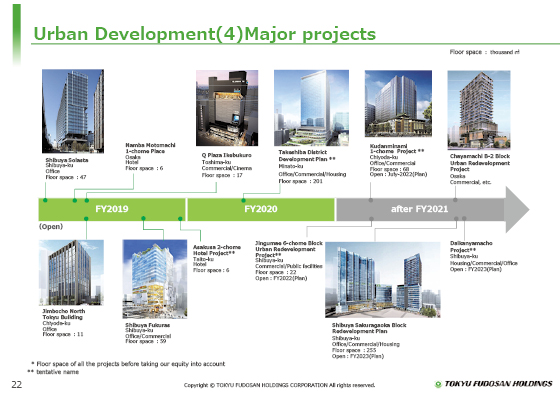Image resolution: width=560 pixels, height=396 pixels.
Task: Click the Office/Commercial/Housing text under Takeshiba
Action: (312, 174)
